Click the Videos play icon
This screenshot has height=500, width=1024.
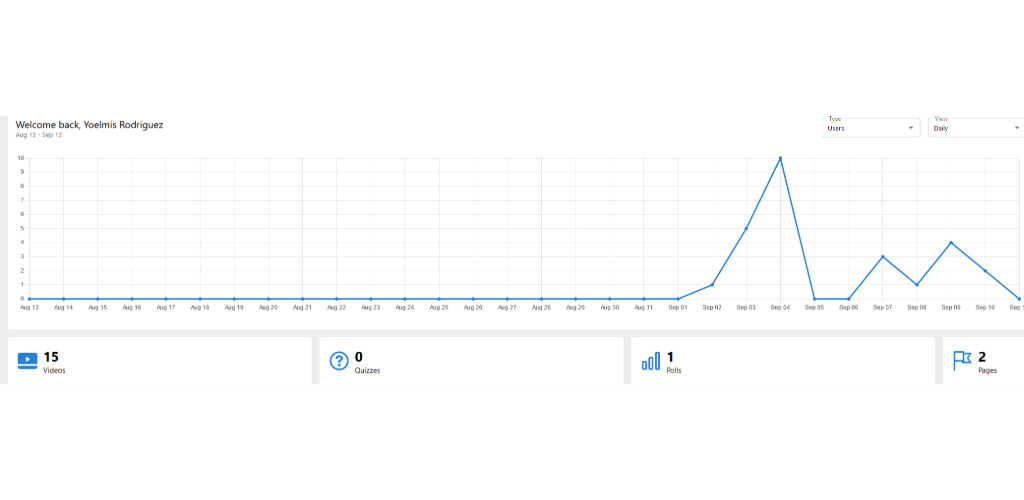(27, 361)
